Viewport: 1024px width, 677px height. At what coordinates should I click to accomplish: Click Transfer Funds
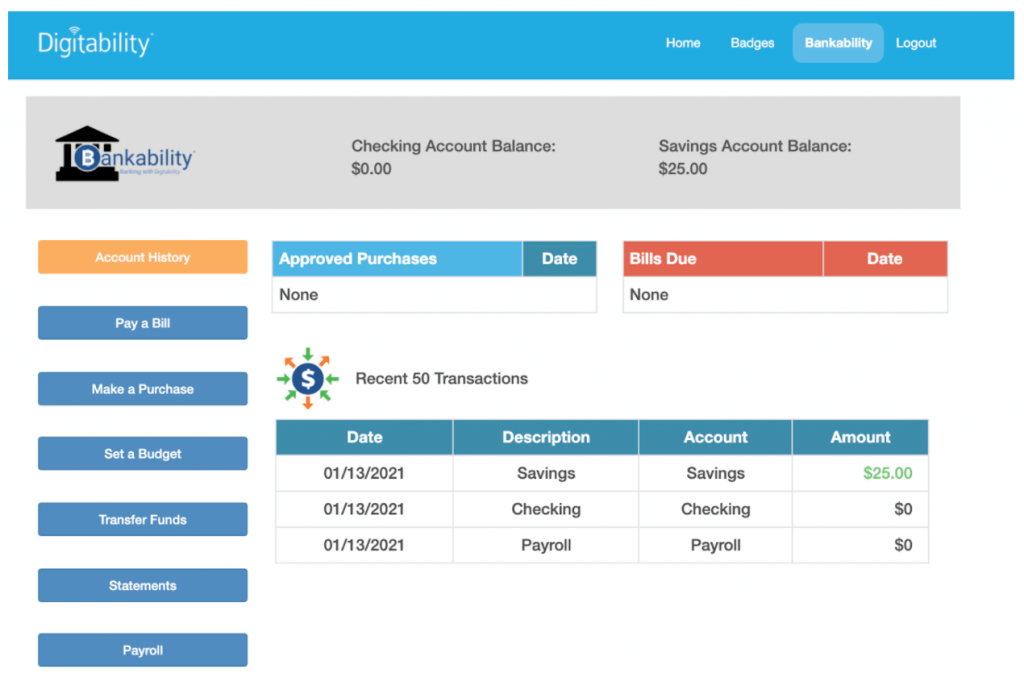(142, 519)
